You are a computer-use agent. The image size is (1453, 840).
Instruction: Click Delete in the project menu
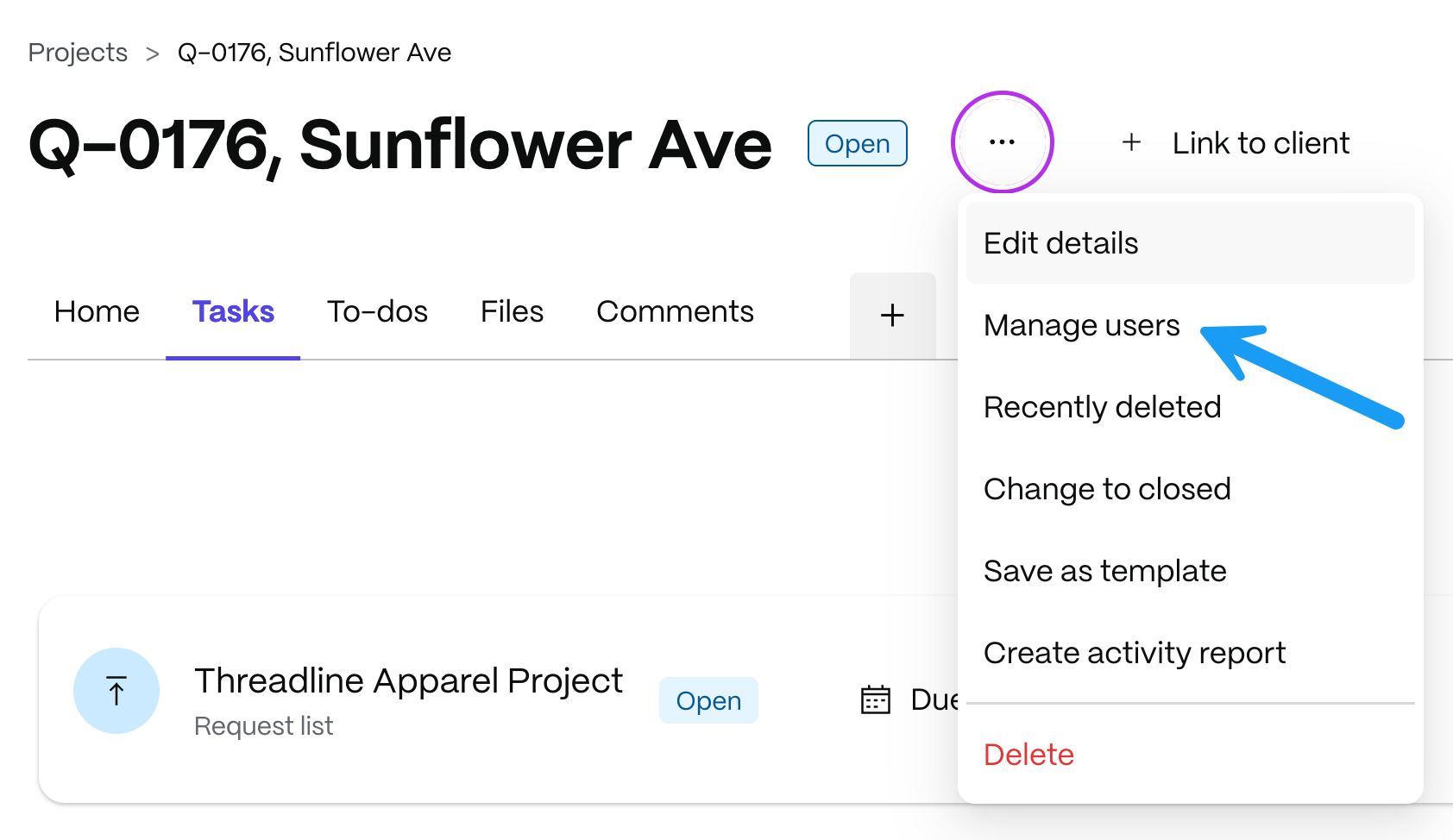point(1190,755)
